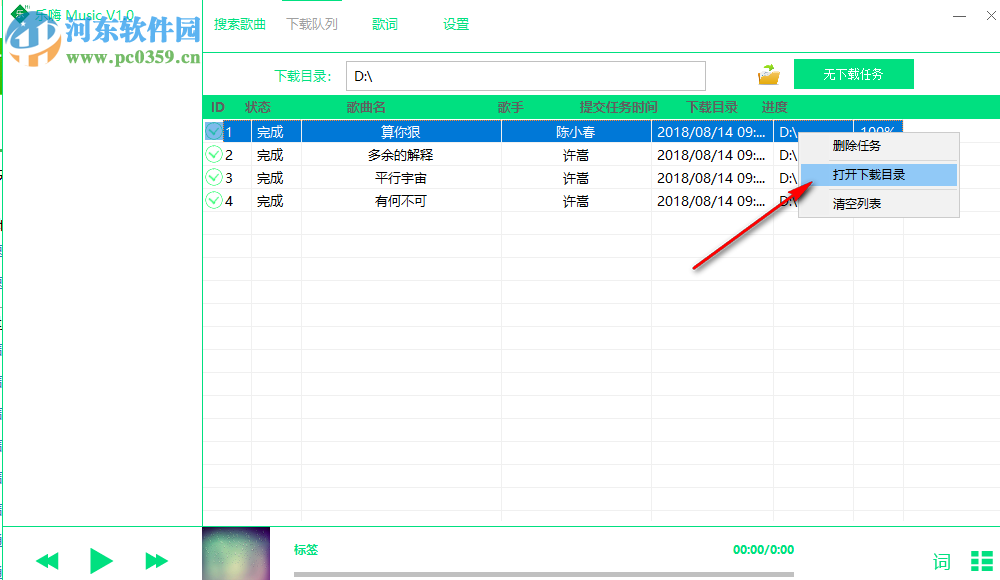Open the playlist grid view icon
Screen dimensions: 1000x580
[982, 561]
